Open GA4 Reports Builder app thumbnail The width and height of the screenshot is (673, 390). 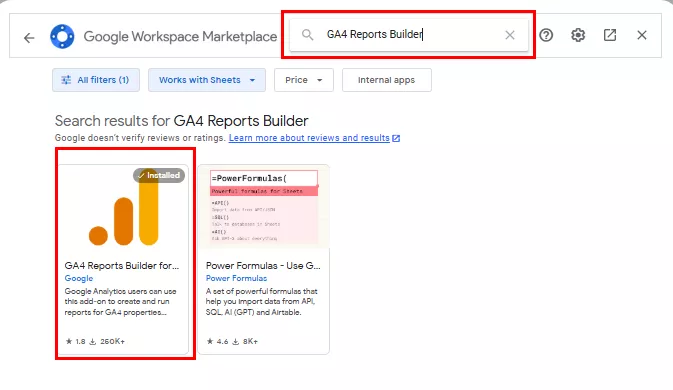pyautogui.click(x=124, y=206)
